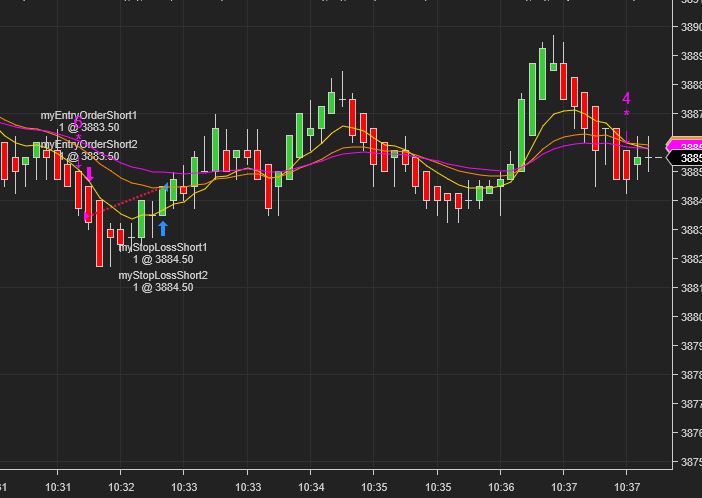Click the 1 @ 3884.50 text under myStopLossShort1
The height and width of the screenshot is (498, 702).
click(163, 259)
